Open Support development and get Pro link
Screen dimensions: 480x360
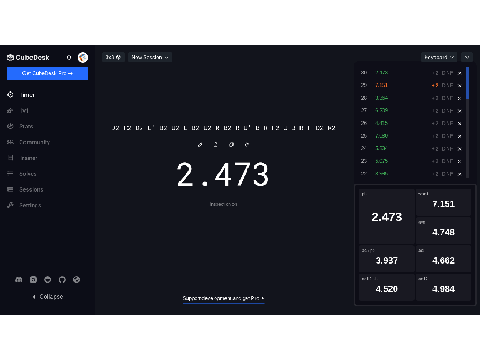pyautogui.click(x=223, y=298)
